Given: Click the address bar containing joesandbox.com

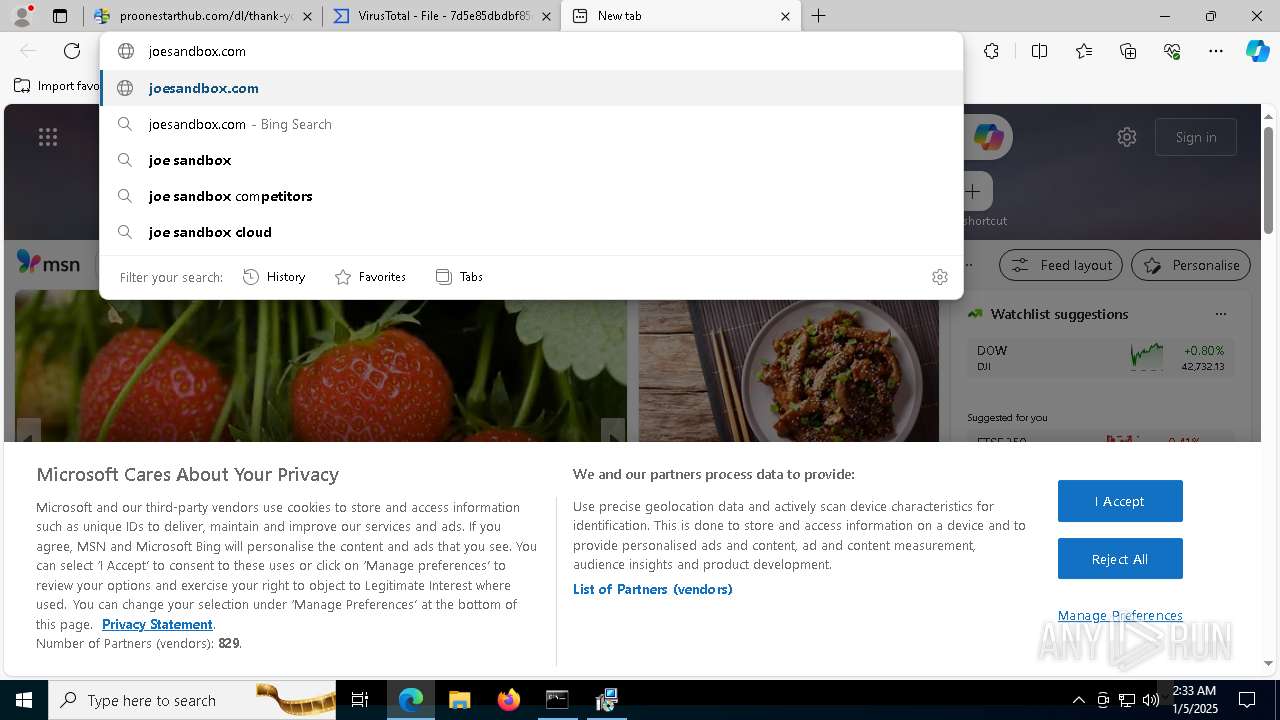Looking at the screenshot, I should click(531, 51).
